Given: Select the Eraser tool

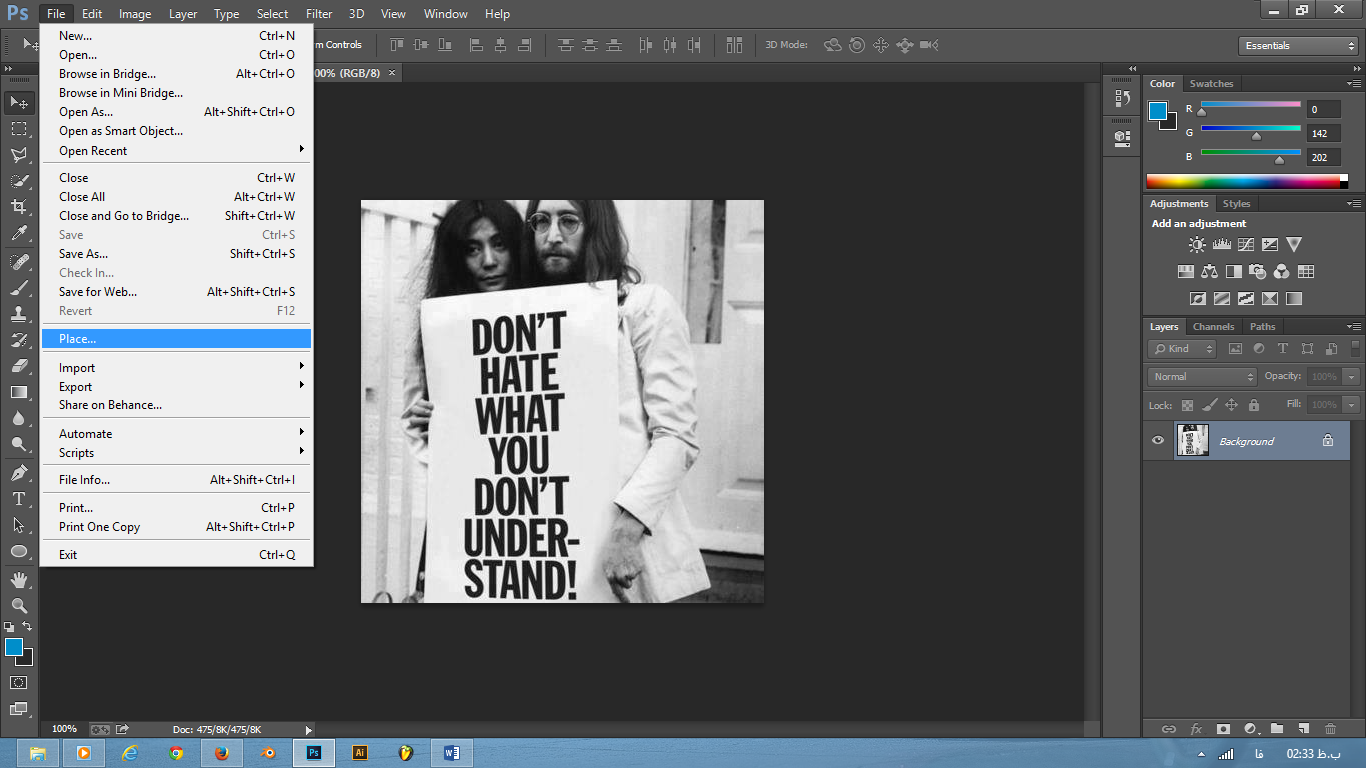Looking at the screenshot, I should [19, 366].
